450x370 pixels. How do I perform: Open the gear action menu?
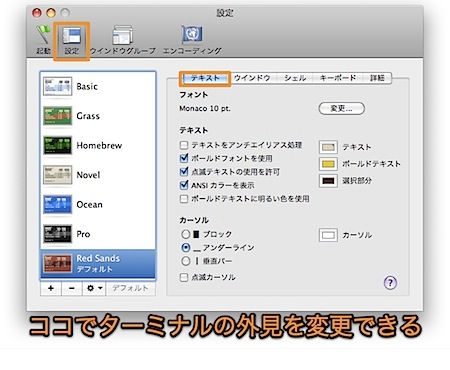[94, 288]
